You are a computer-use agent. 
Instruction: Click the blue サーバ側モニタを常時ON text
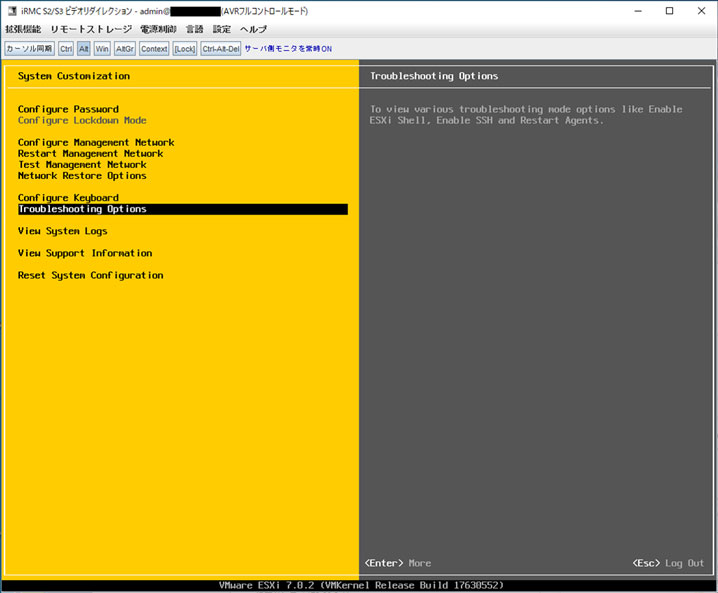[288, 49]
